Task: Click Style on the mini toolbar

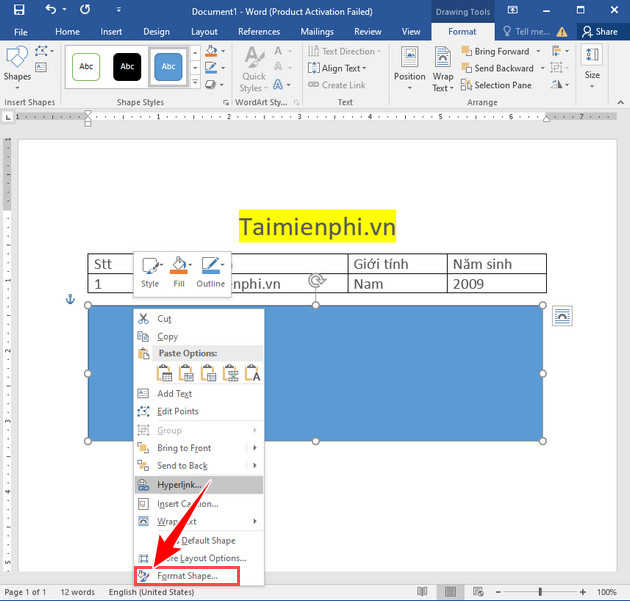Action: [x=150, y=273]
